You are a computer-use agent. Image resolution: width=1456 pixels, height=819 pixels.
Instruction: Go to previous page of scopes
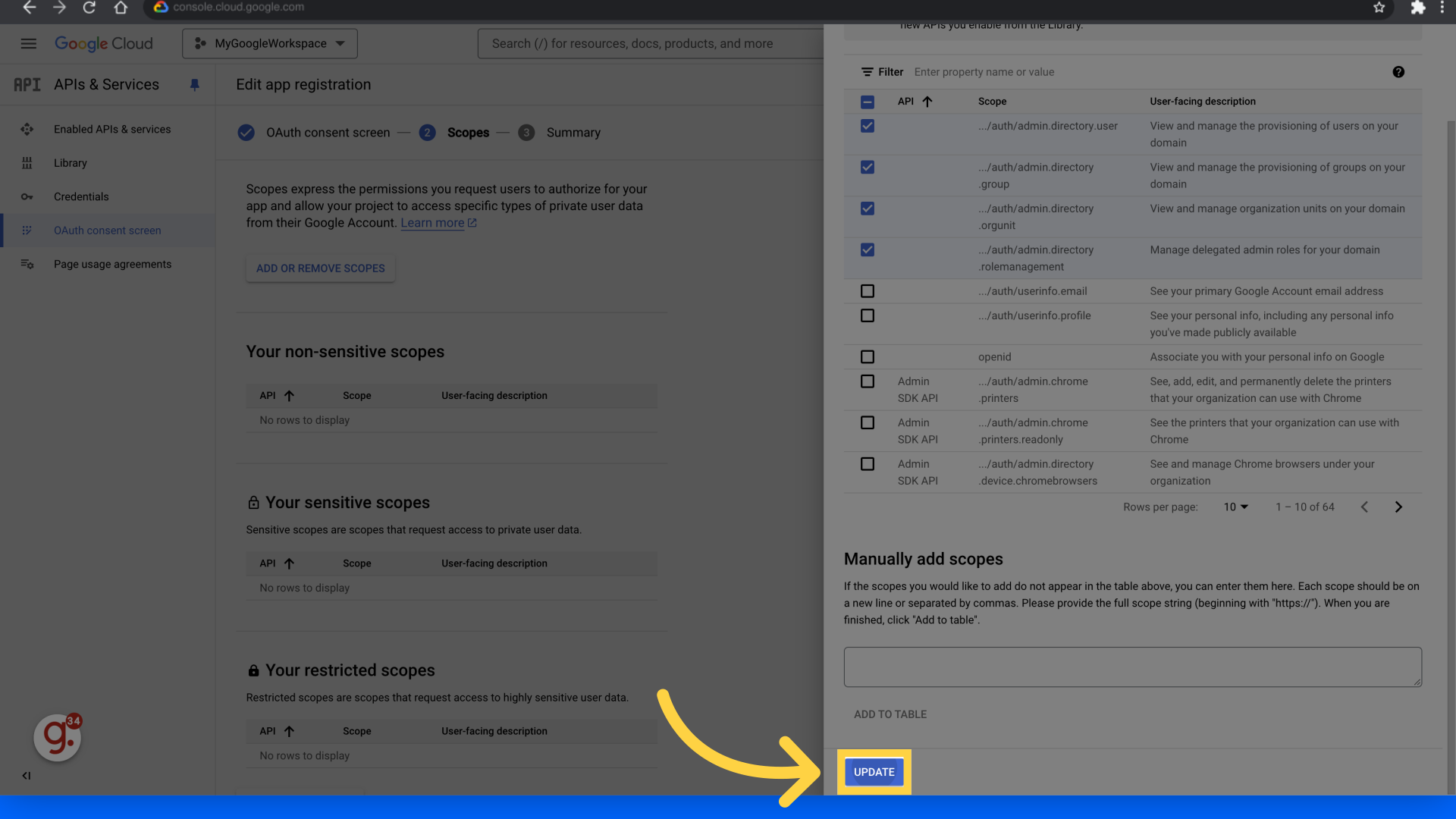pos(1364,507)
